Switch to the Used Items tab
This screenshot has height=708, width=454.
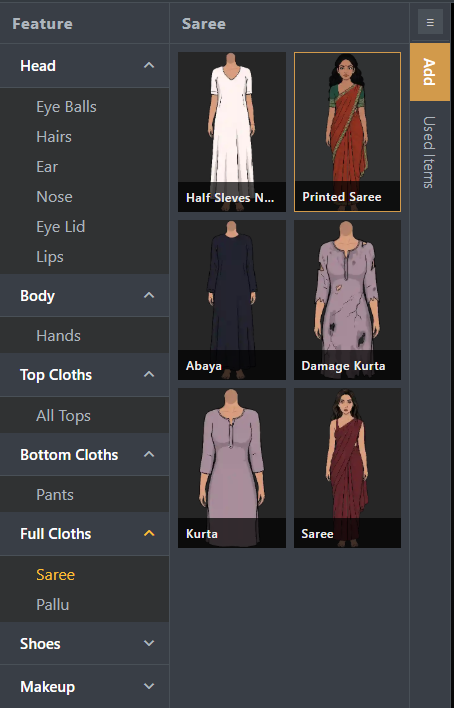429,152
